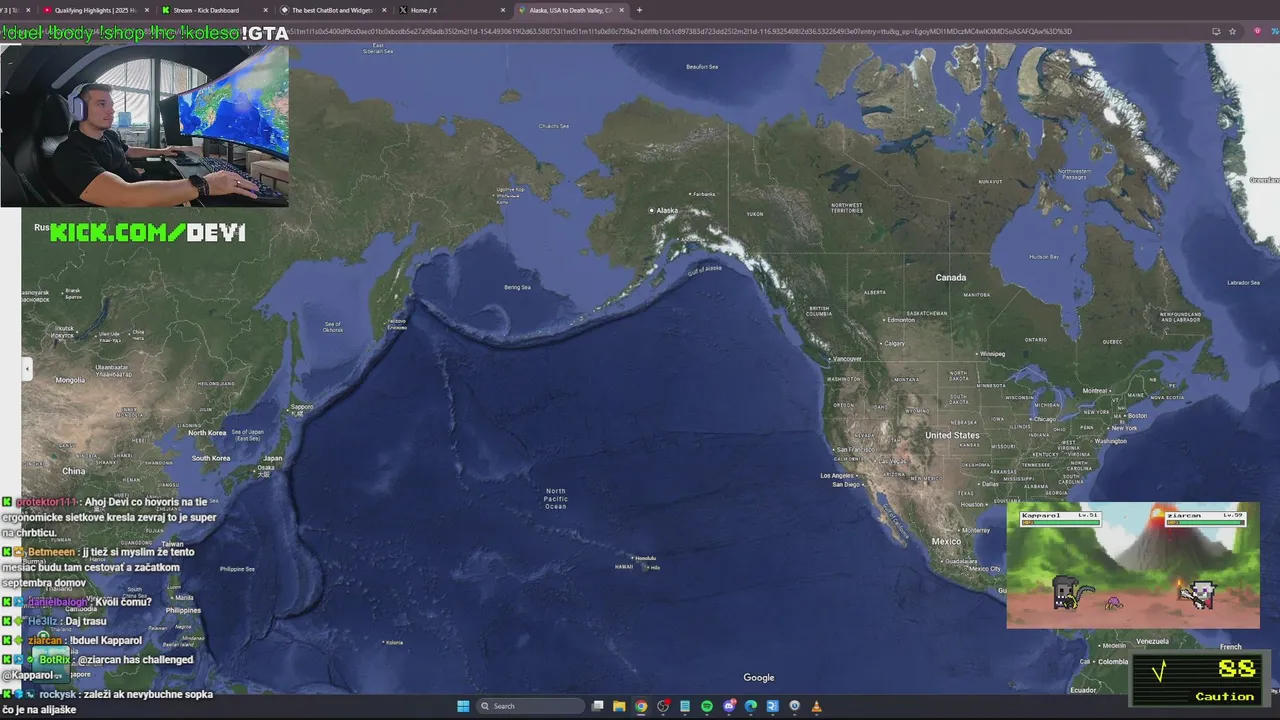The width and height of the screenshot is (1280, 720).
Task: Click the United States country label
Action: click(x=952, y=435)
